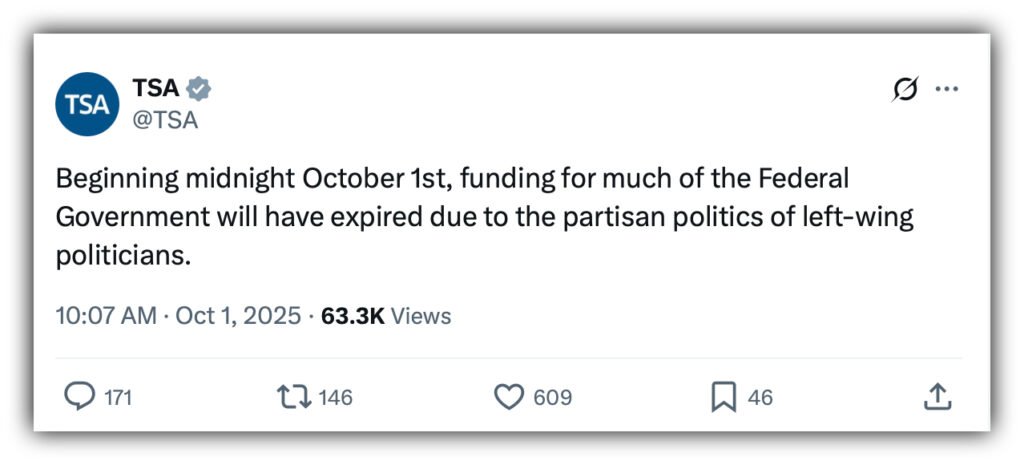This screenshot has height=465, width=1024.
Task: Open the @TSA handle link
Action: coord(165,120)
